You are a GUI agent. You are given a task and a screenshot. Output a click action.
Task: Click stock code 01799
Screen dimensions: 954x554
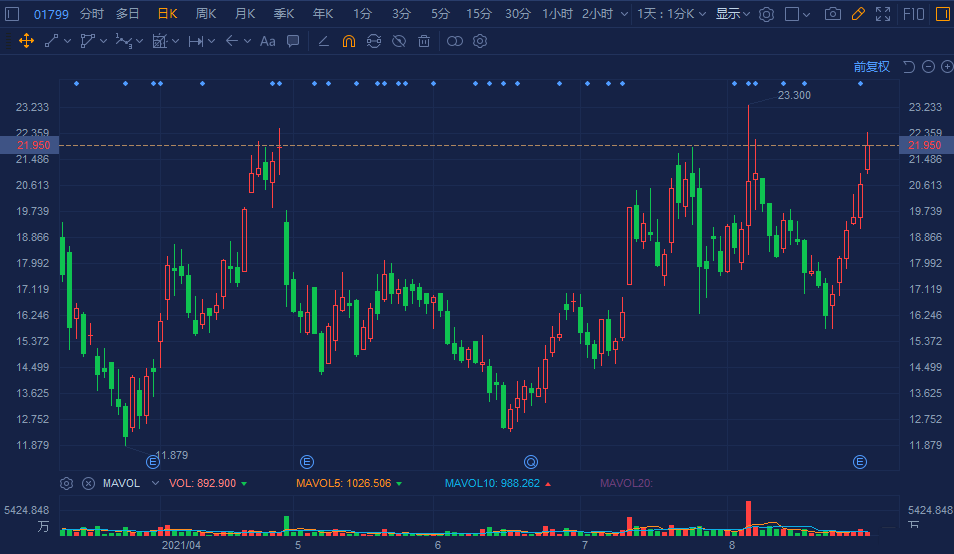click(x=51, y=14)
